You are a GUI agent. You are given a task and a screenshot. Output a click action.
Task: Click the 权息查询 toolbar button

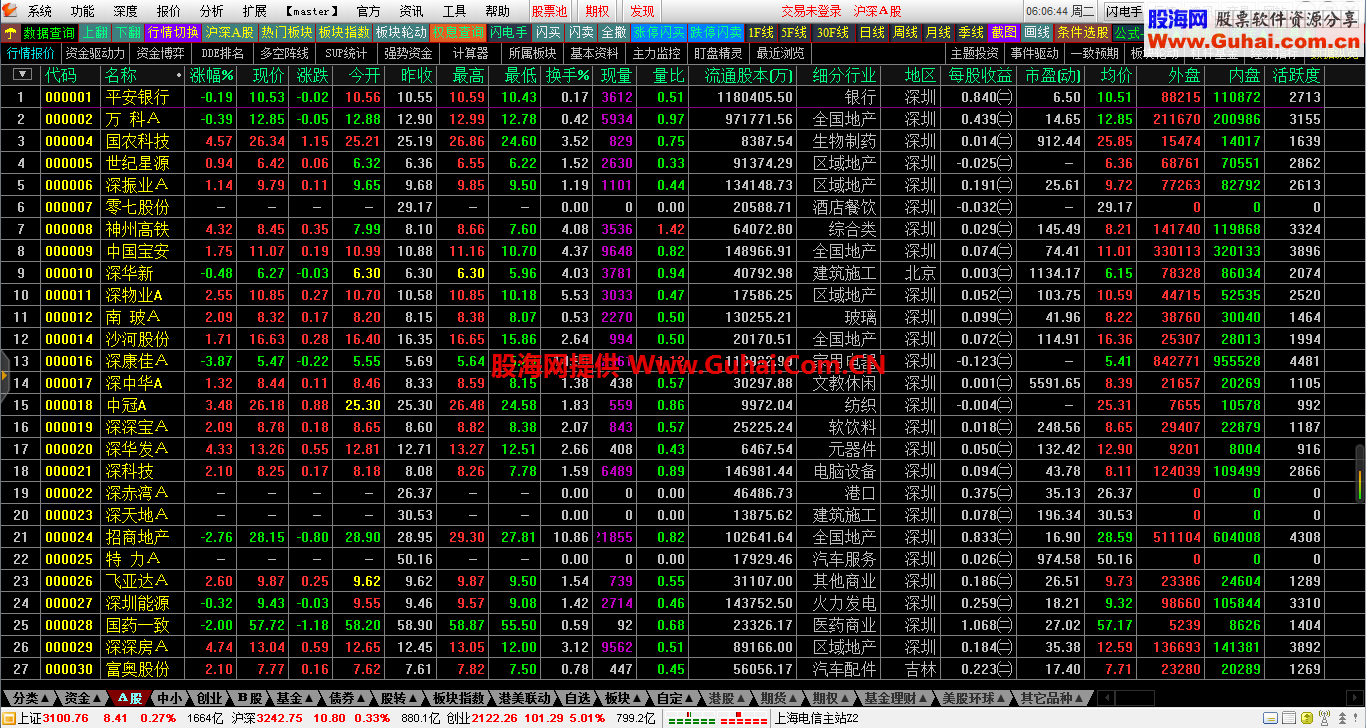[459, 32]
